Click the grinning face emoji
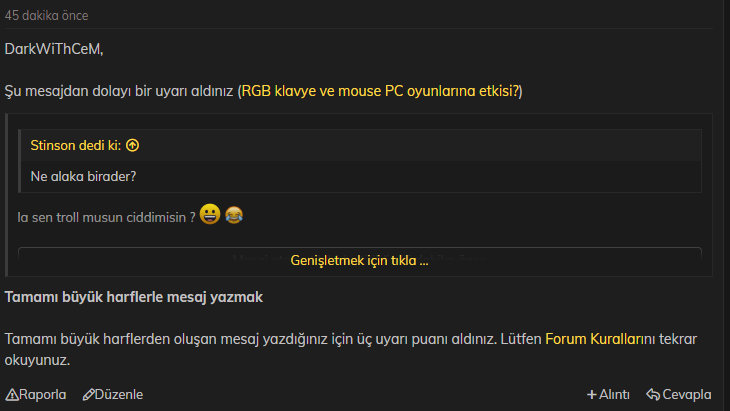This screenshot has width=730, height=411. [210, 214]
